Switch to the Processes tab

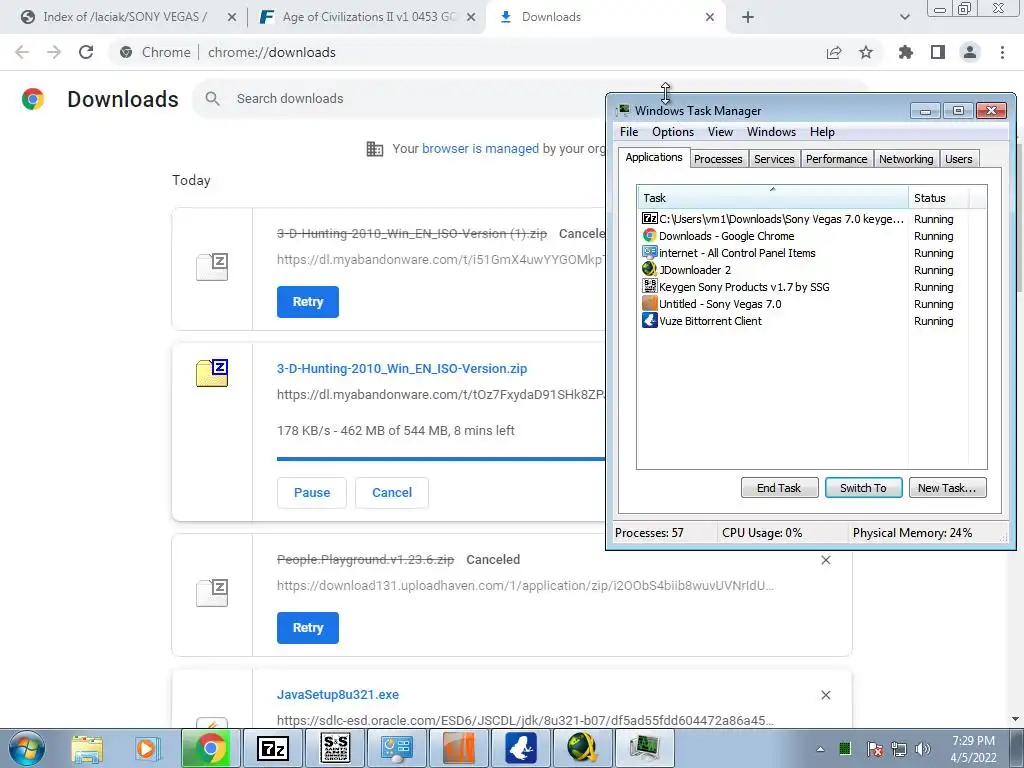[718, 159]
